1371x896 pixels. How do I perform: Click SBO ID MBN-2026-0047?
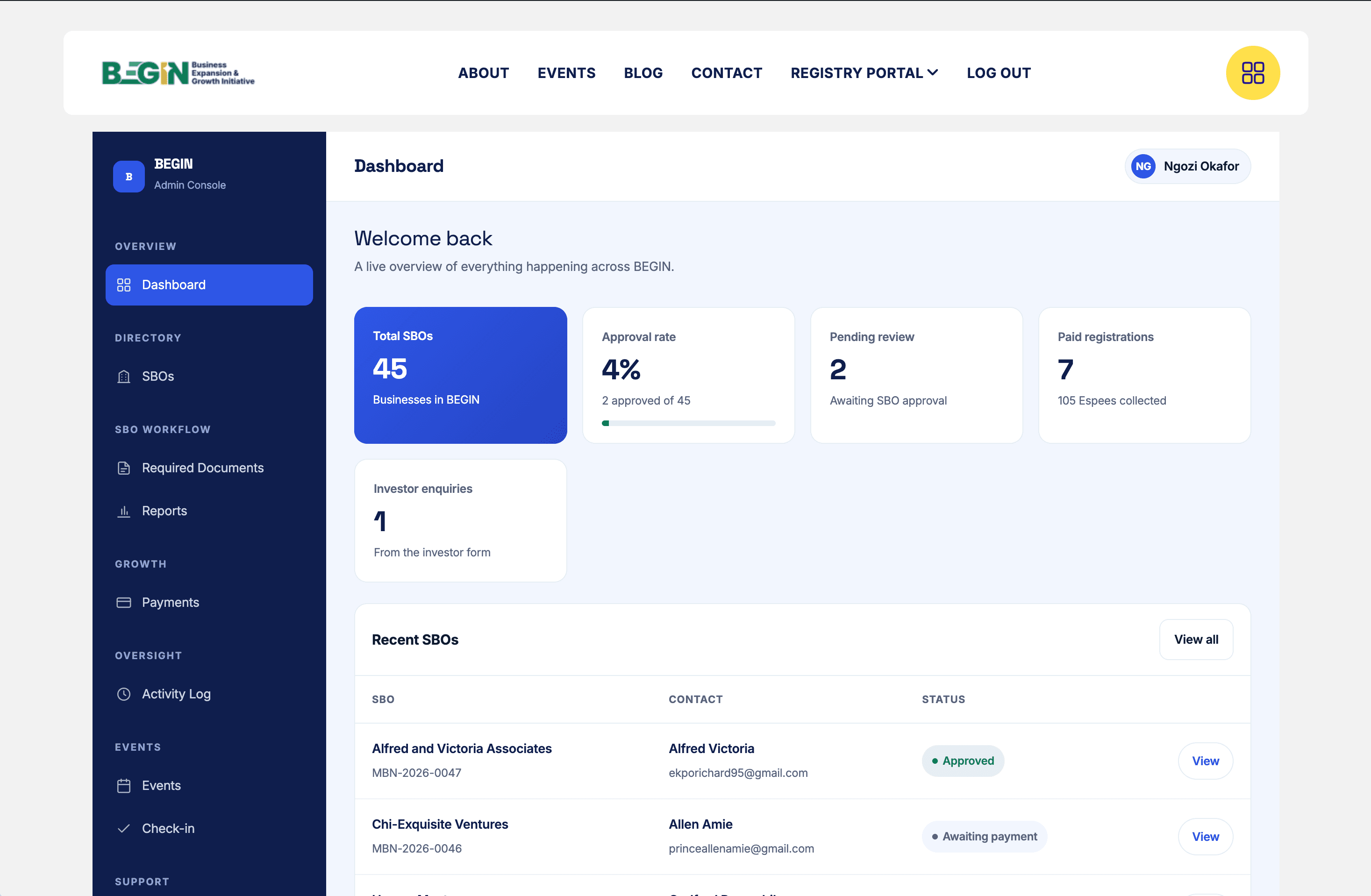(x=416, y=773)
